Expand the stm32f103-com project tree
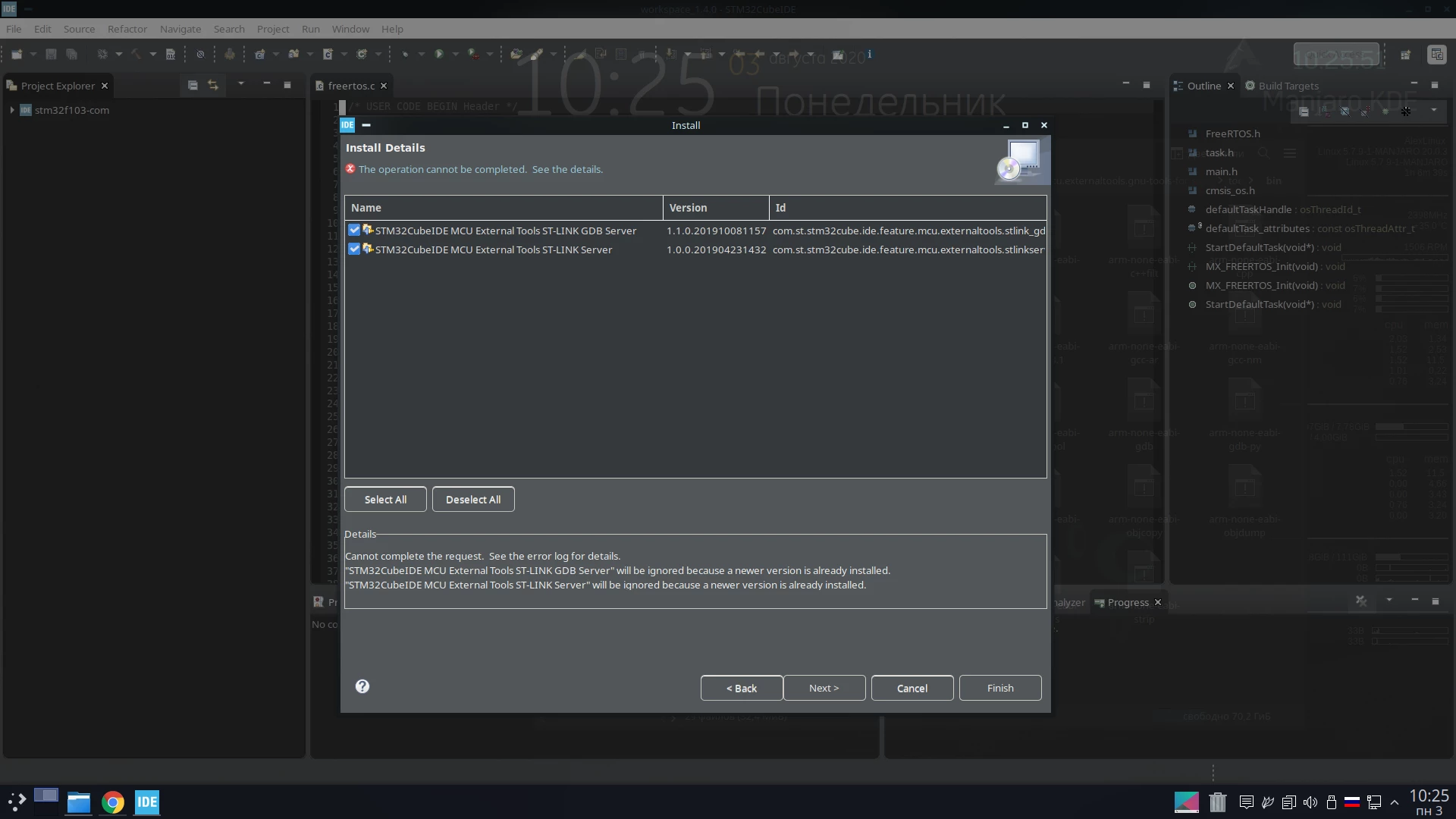The image size is (1456, 819). point(12,110)
